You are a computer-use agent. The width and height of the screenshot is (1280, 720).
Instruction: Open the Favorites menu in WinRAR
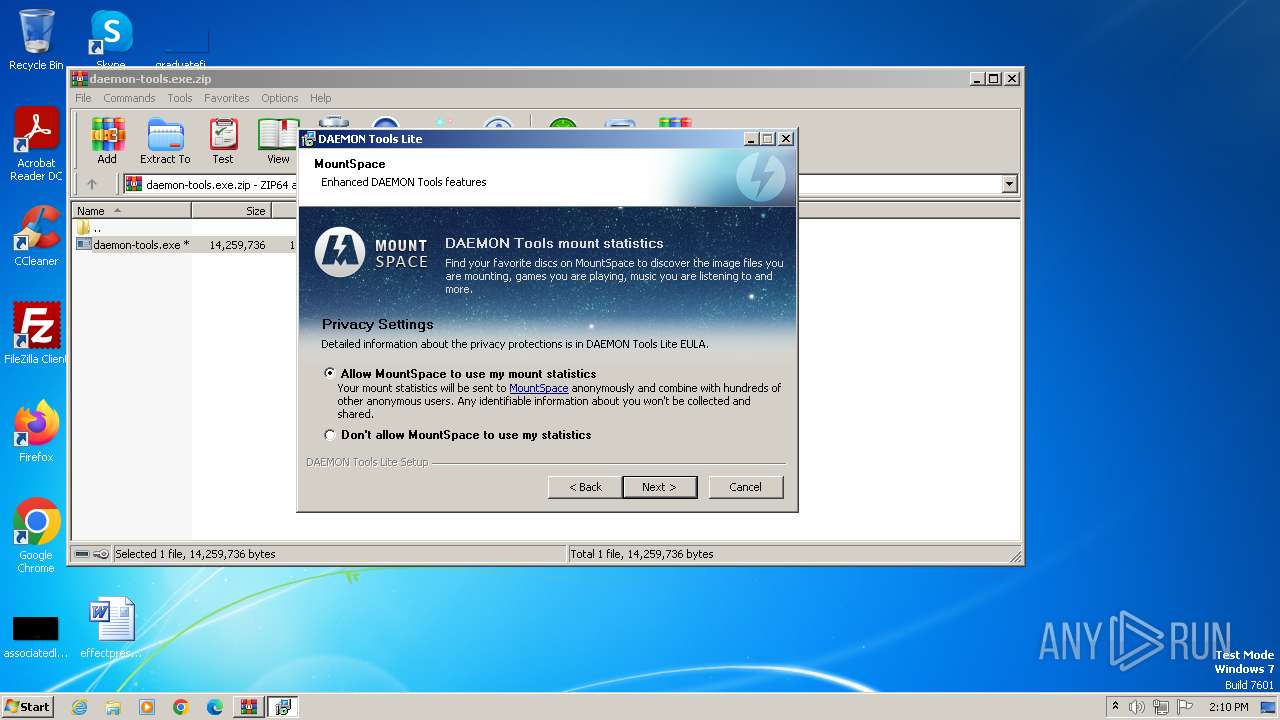pyautogui.click(x=227, y=98)
